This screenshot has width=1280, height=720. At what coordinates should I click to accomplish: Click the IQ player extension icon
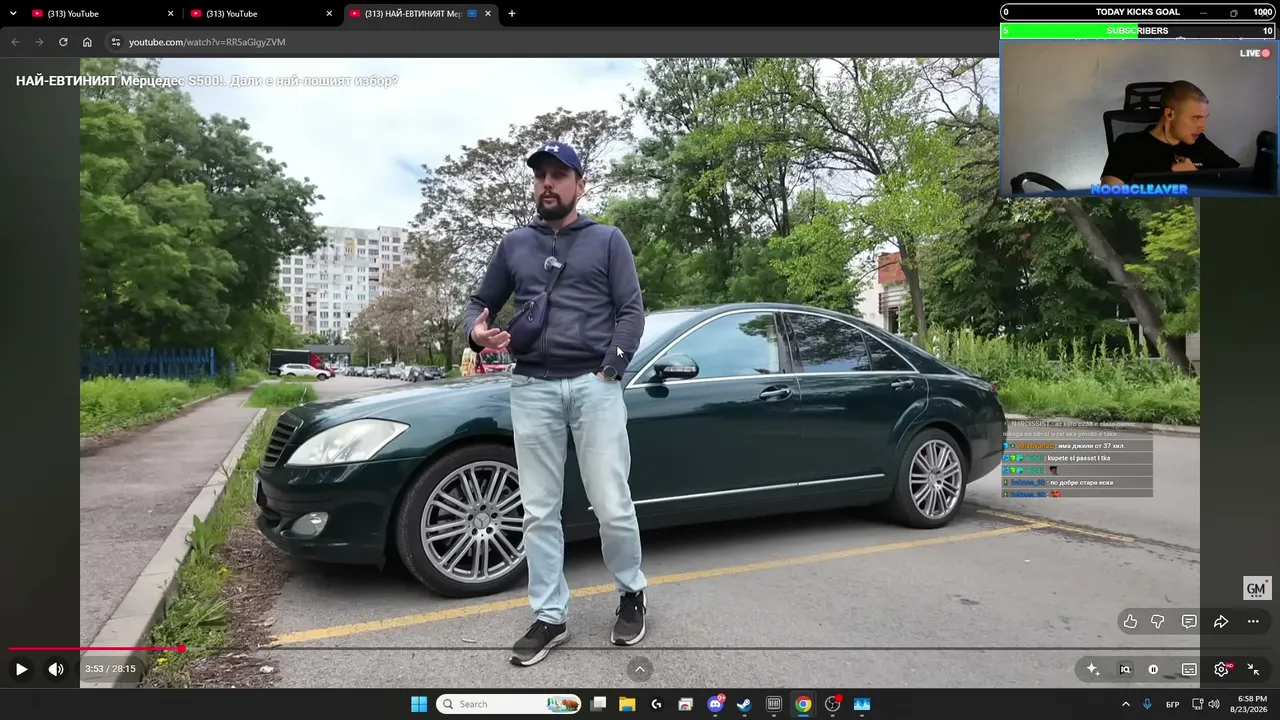(1125, 669)
